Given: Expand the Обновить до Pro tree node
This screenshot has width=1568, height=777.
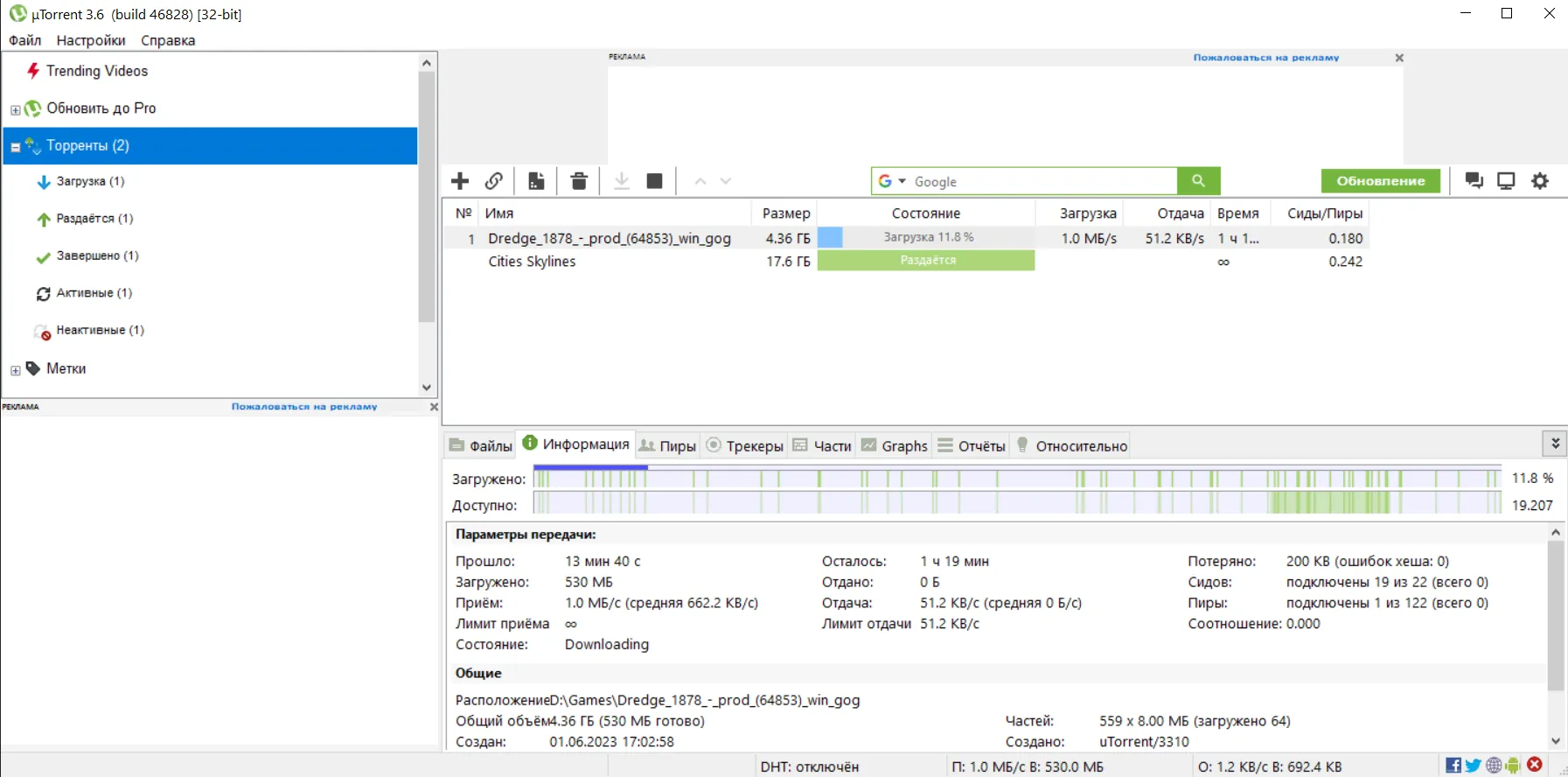Looking at the screenshot, I should click(x=15, y=110).
